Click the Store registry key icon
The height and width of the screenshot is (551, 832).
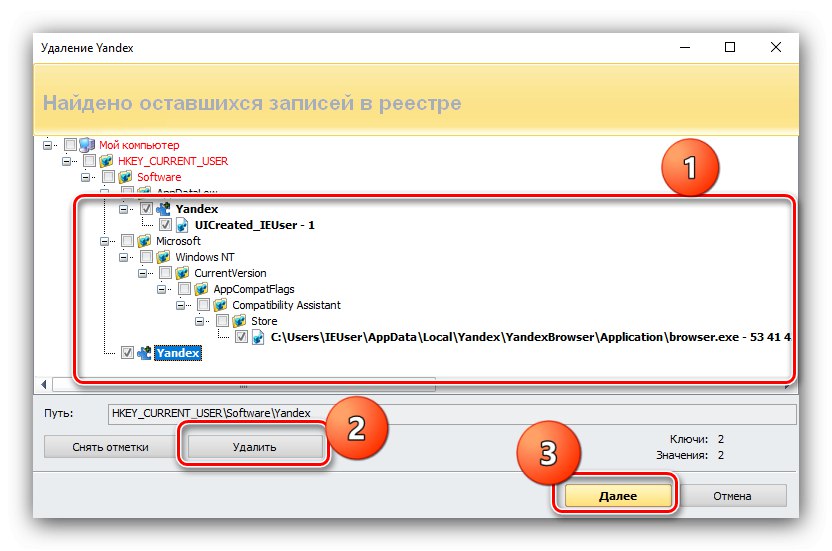[x=239, y=321]
